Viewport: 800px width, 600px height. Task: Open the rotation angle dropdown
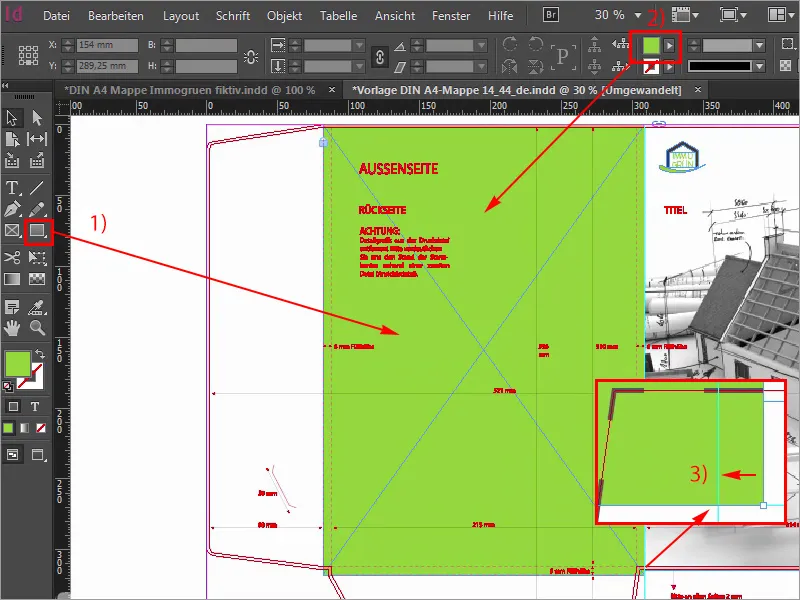point(481,45)
